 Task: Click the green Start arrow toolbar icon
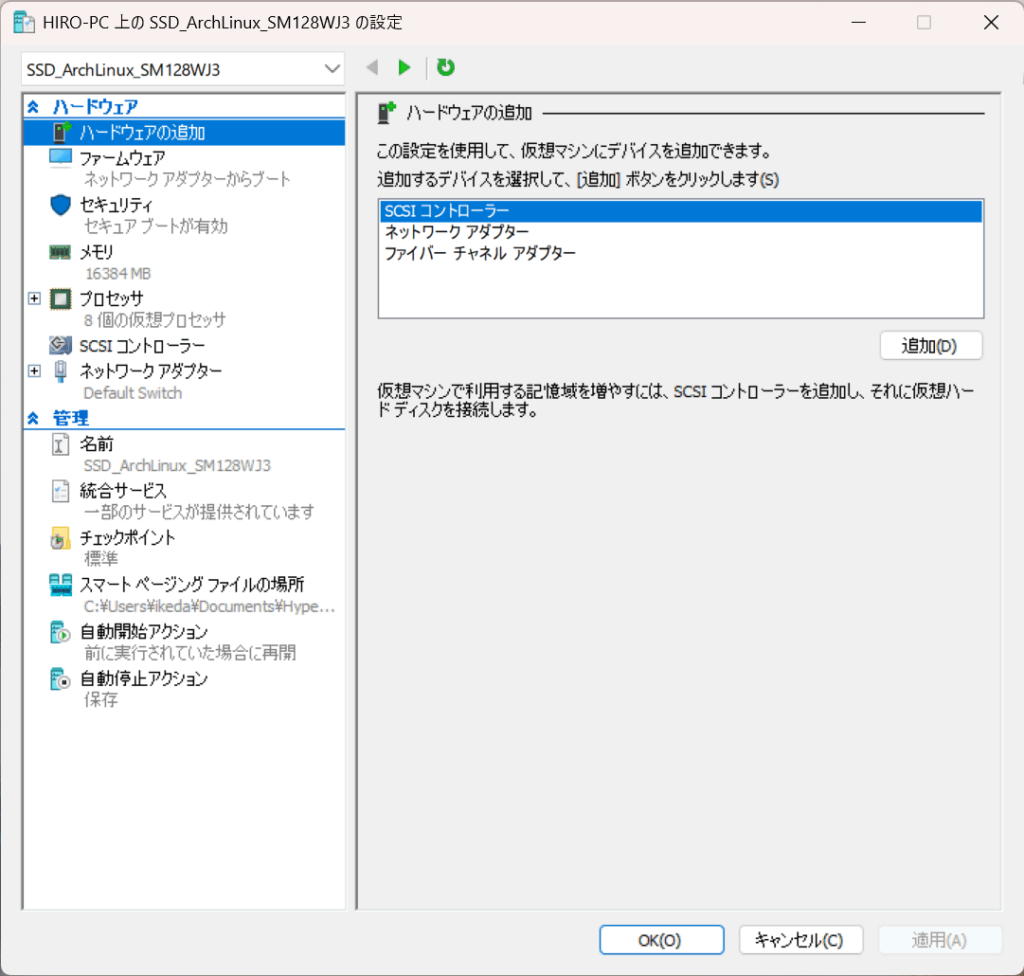pos(404,67)
